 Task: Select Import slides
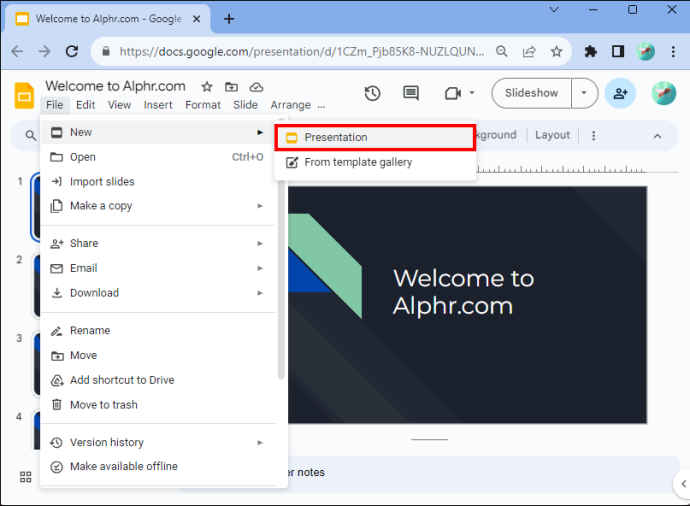point(158,182)
